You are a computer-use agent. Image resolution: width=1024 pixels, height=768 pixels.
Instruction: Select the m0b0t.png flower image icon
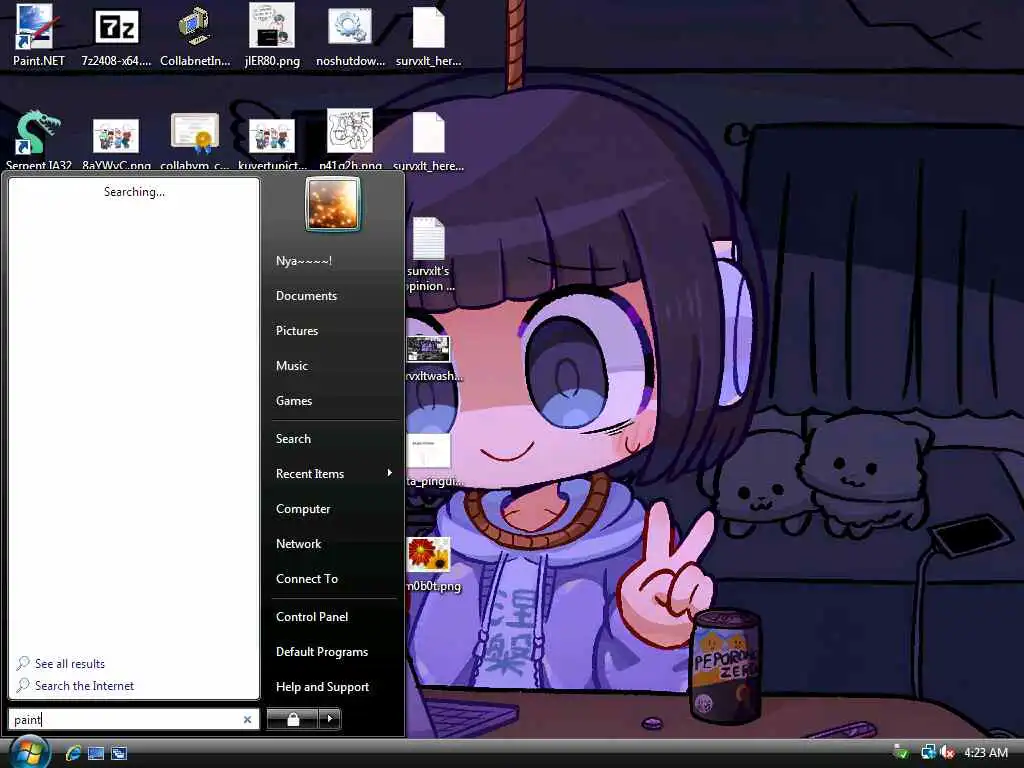432,564
